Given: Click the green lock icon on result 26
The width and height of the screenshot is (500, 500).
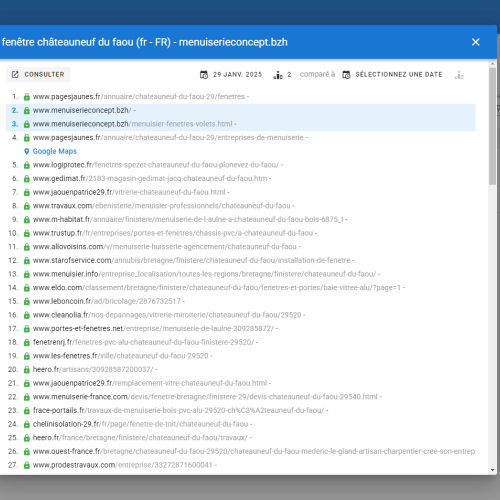Looking at the screenshot, I should click(x=27, y=452).
